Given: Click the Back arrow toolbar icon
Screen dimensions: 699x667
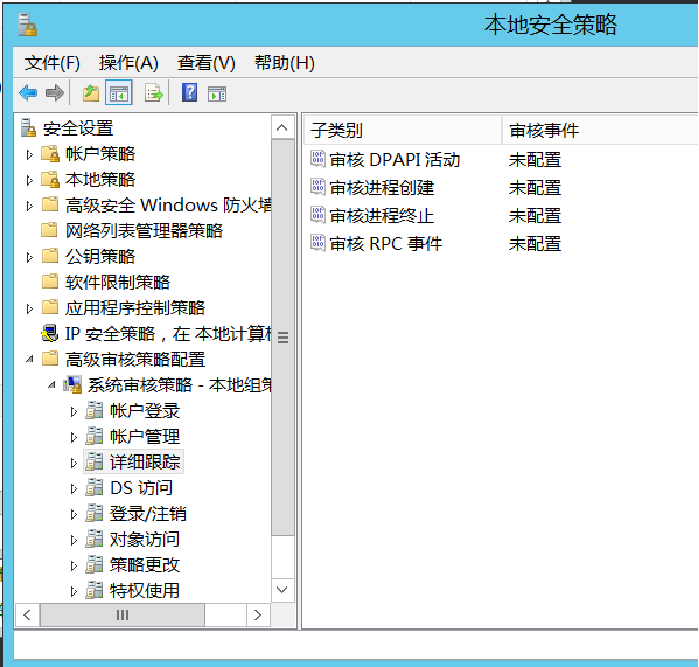Looking at the screenshot, I should tap(28, 93).
